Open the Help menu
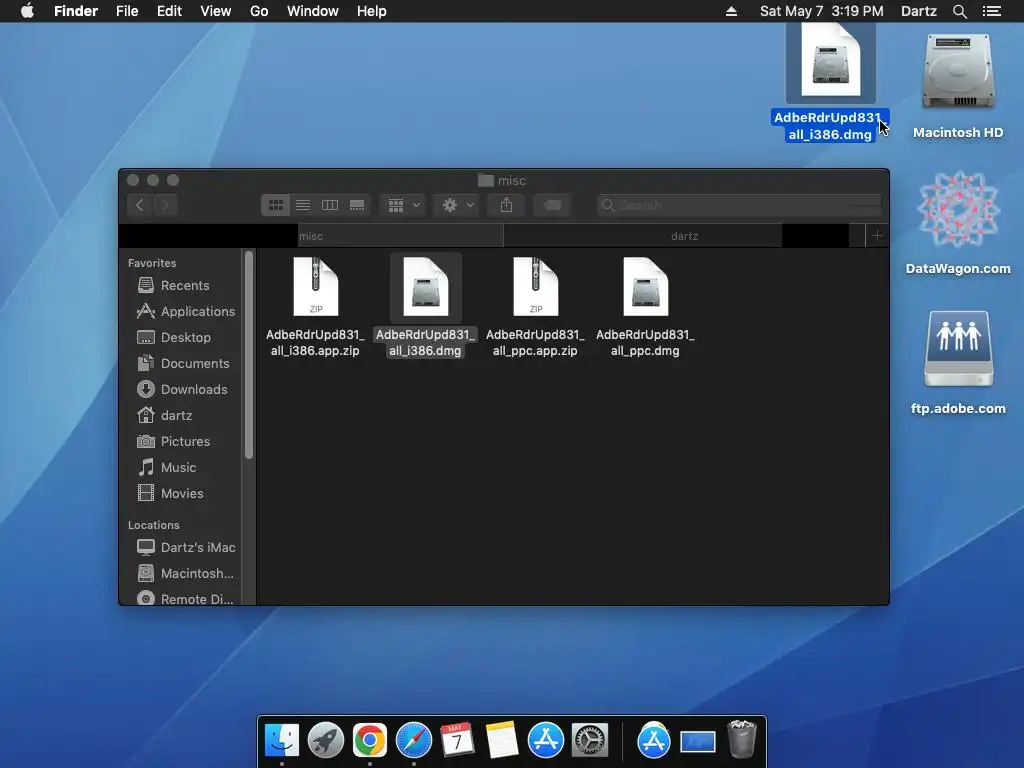The width and height of the screenshot is (1024, 768). tap(372, 11)
